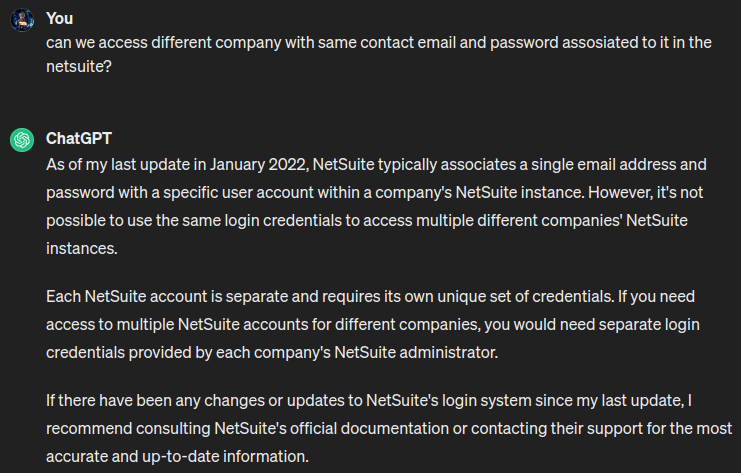This screenshot has height=473, width=741.
Task: Select the "You" sender name label
Action: click(x=60, y=18)
